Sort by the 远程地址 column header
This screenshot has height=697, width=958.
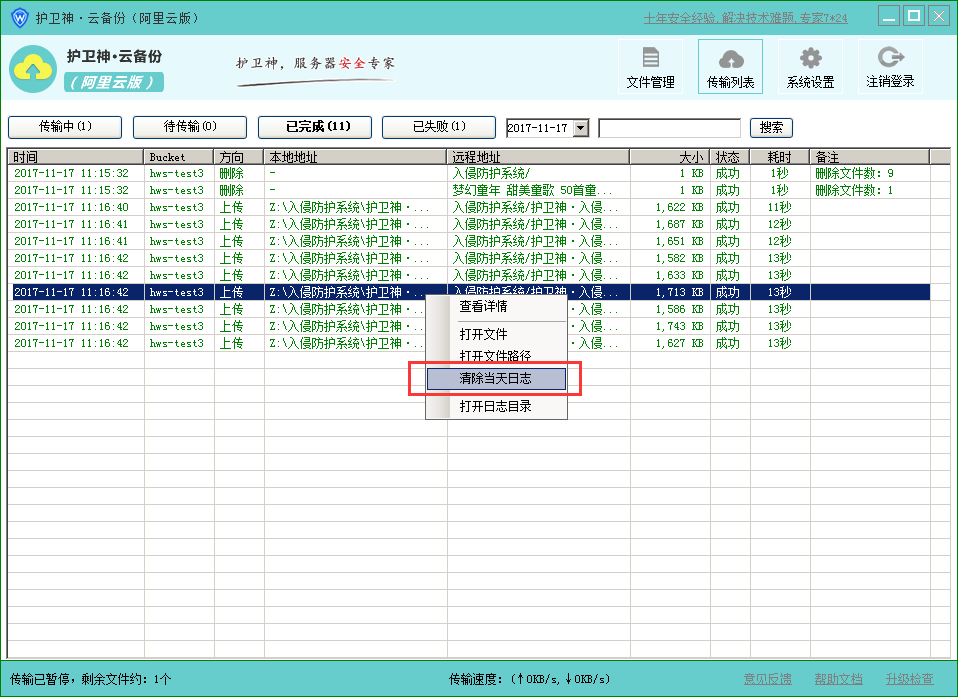coord(538,157)
